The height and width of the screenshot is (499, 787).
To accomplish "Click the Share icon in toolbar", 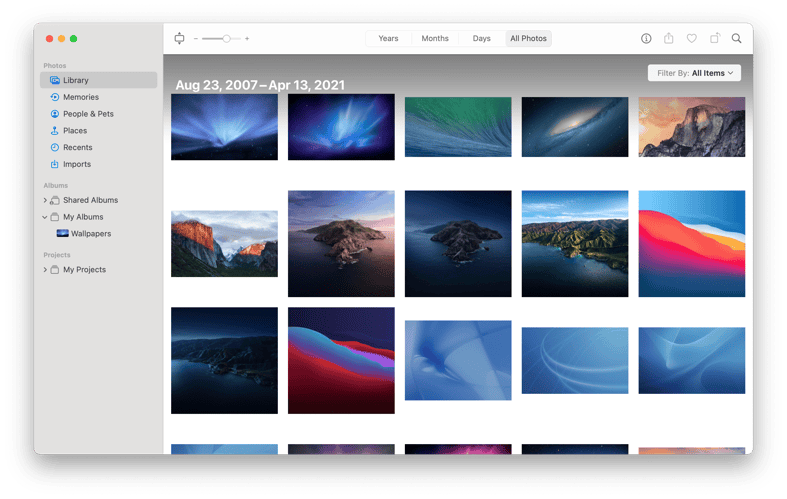I will tap(669, 38).
